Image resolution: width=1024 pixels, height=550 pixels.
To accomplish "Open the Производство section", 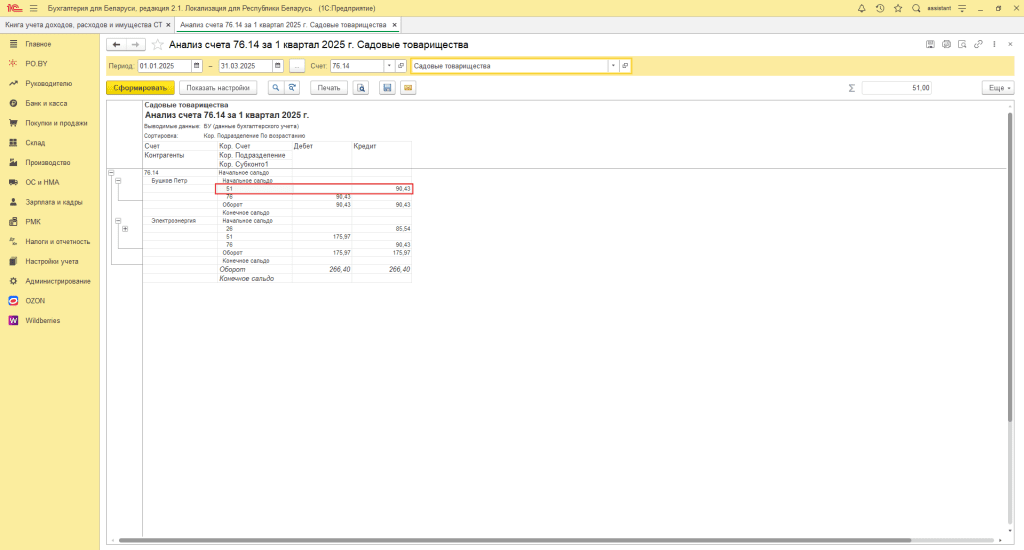I will coord(48,163).
